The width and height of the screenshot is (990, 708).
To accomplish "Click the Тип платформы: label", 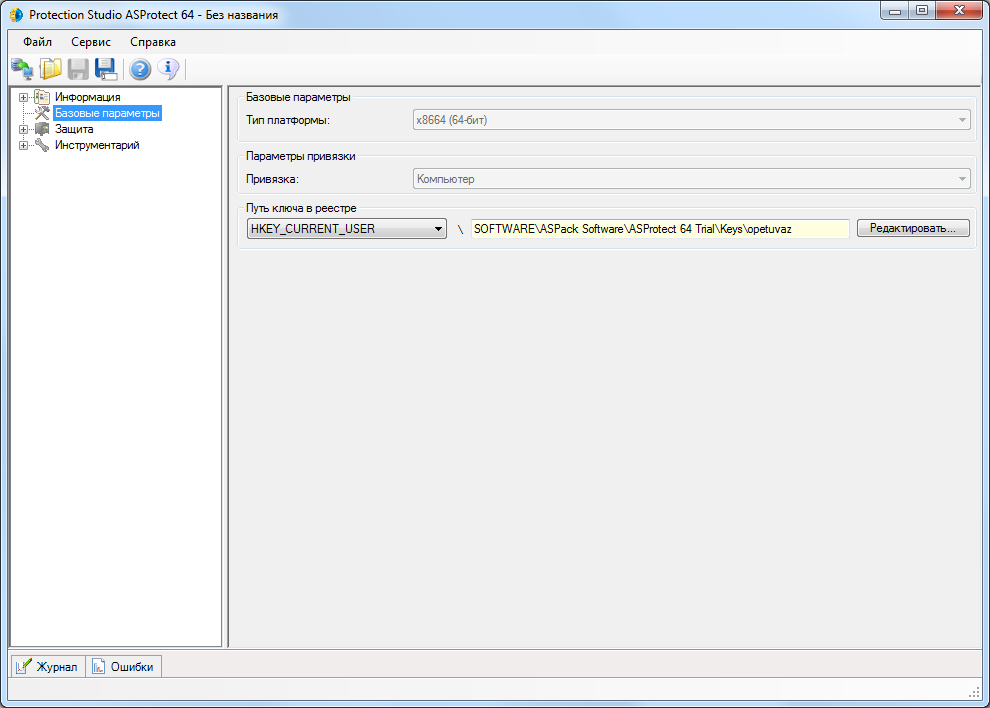I will [288, 120].
